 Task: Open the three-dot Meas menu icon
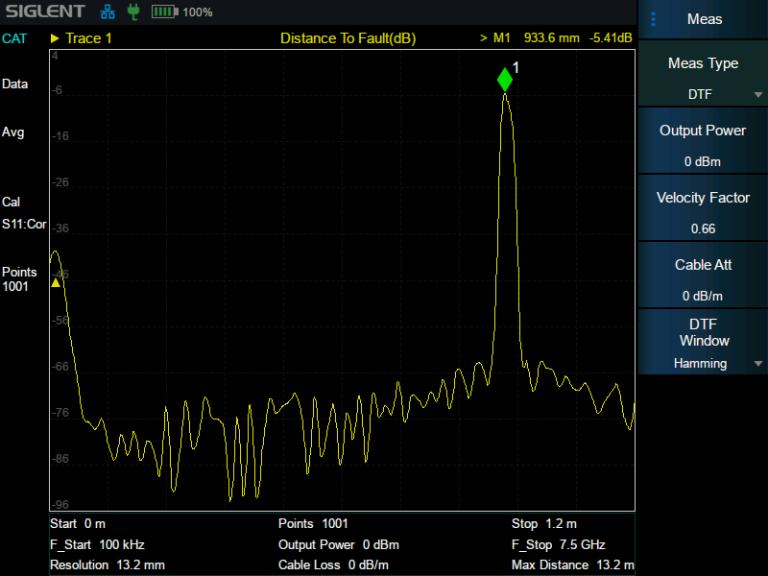pos(653,19)
